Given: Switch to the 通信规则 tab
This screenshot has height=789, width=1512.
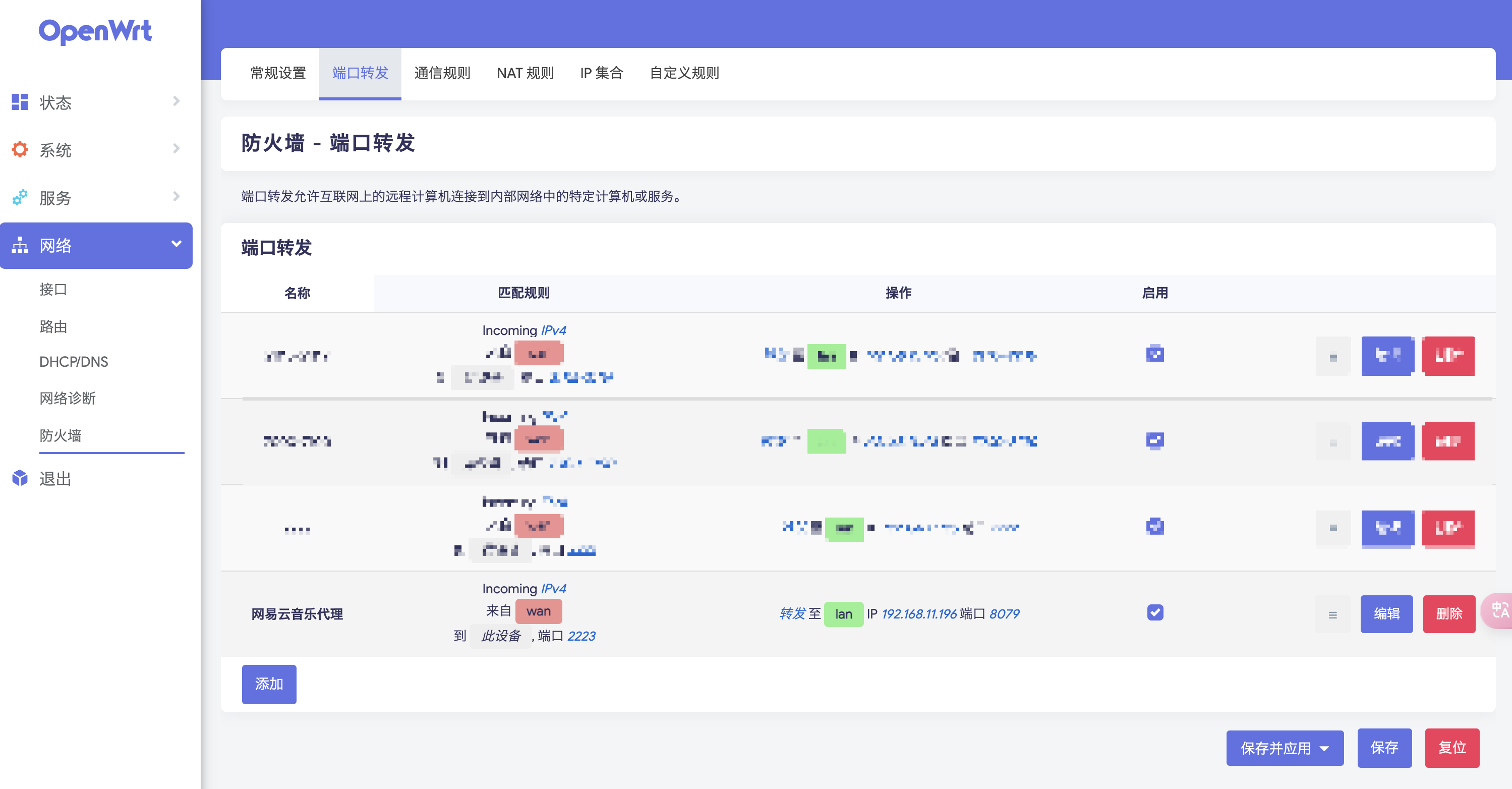Looking at the screenshot, I should click(442, 73).
